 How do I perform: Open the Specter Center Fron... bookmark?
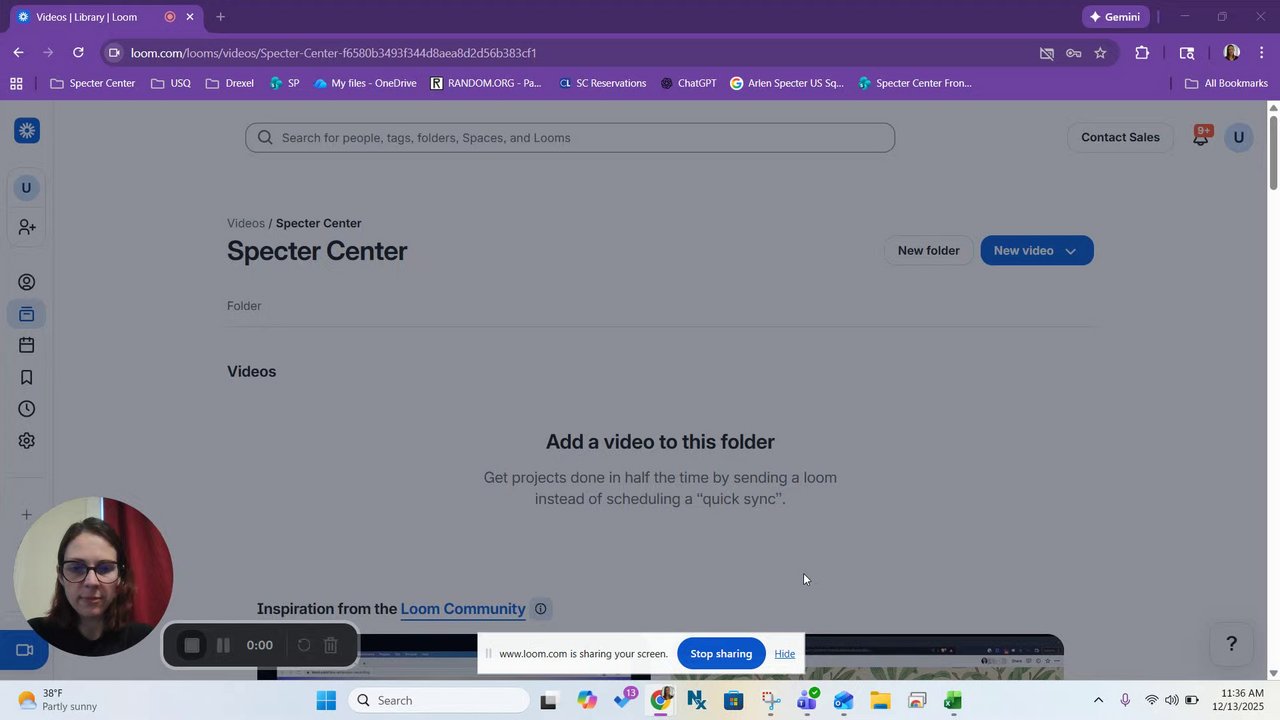(915, 83)
